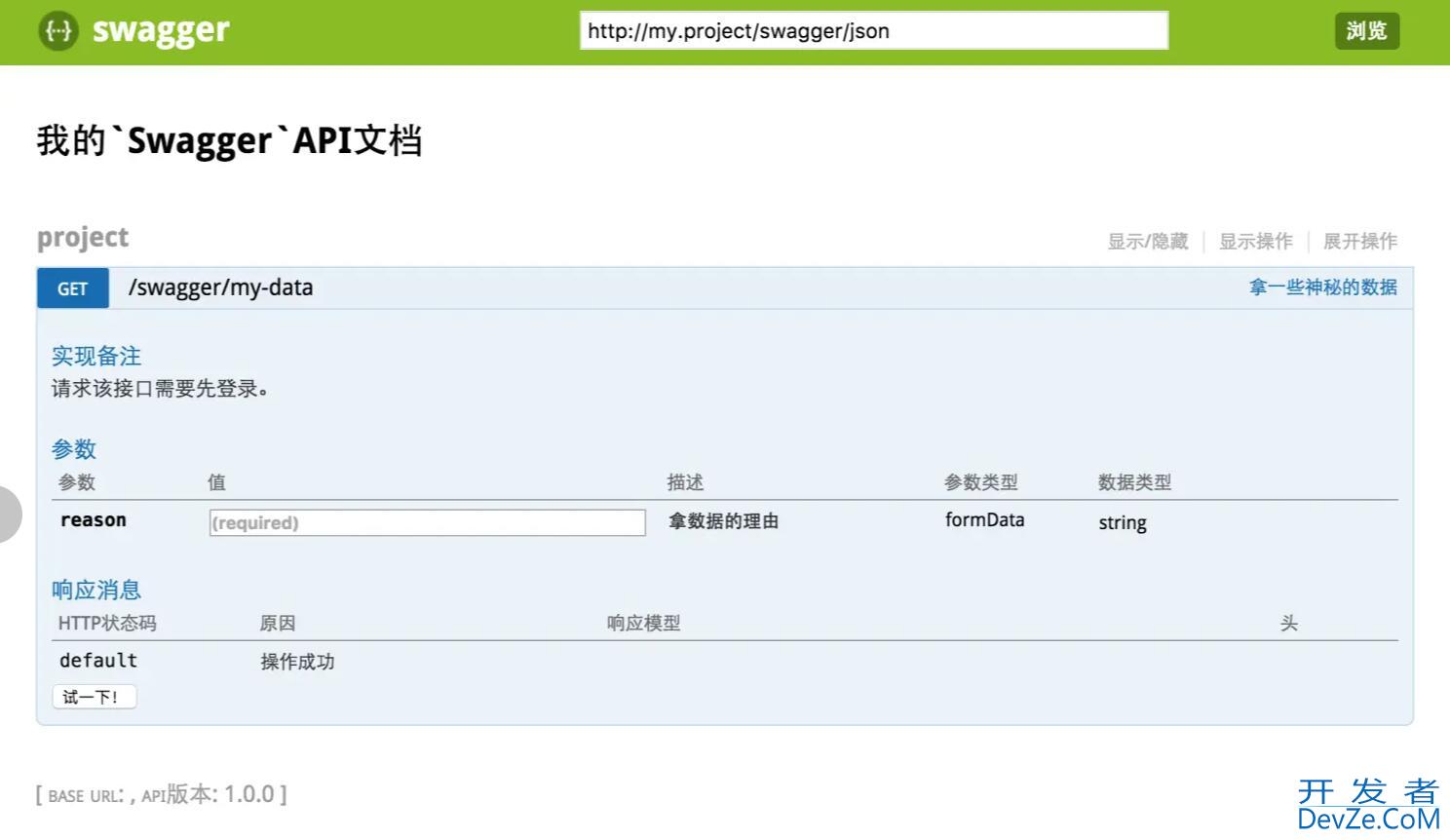Click the 请求该接口需要先登录 note

click(160, 388)
